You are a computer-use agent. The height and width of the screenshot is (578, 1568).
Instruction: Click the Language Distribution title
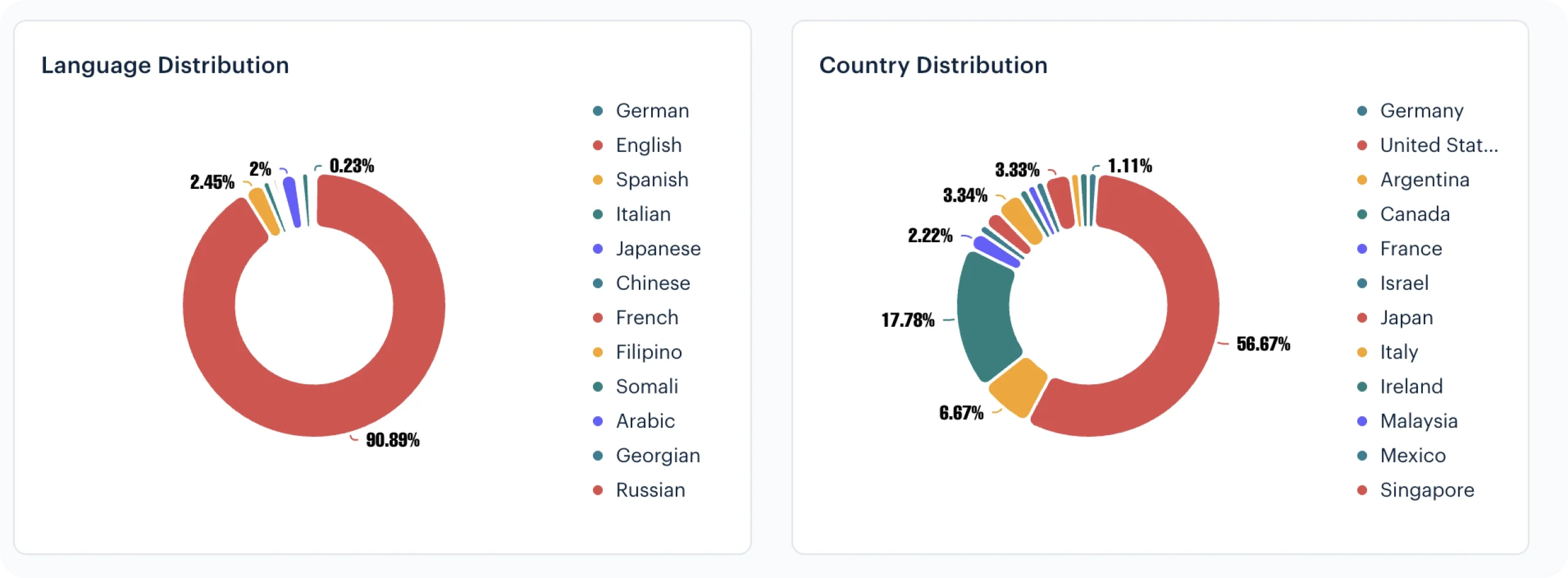165,66
